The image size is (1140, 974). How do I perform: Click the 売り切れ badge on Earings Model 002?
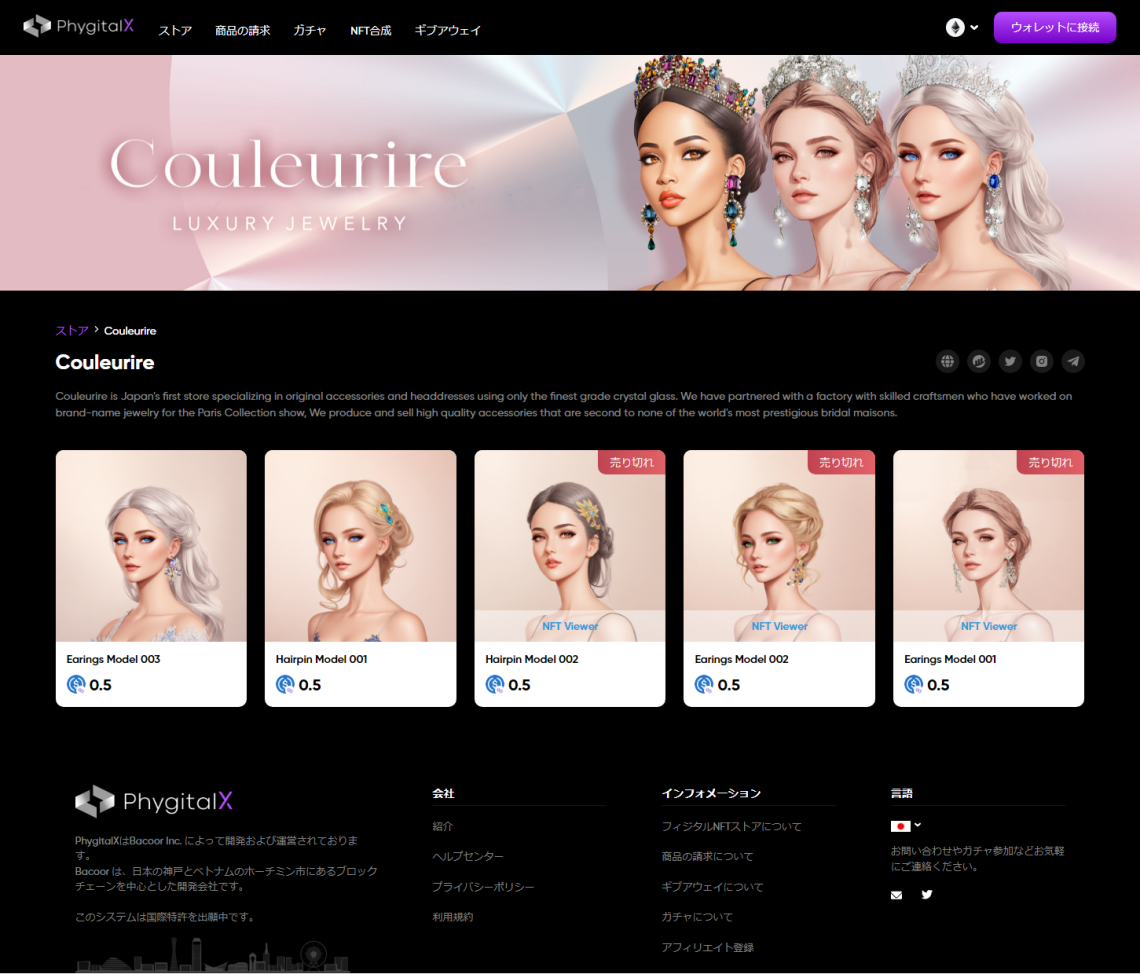pos(841,462)
